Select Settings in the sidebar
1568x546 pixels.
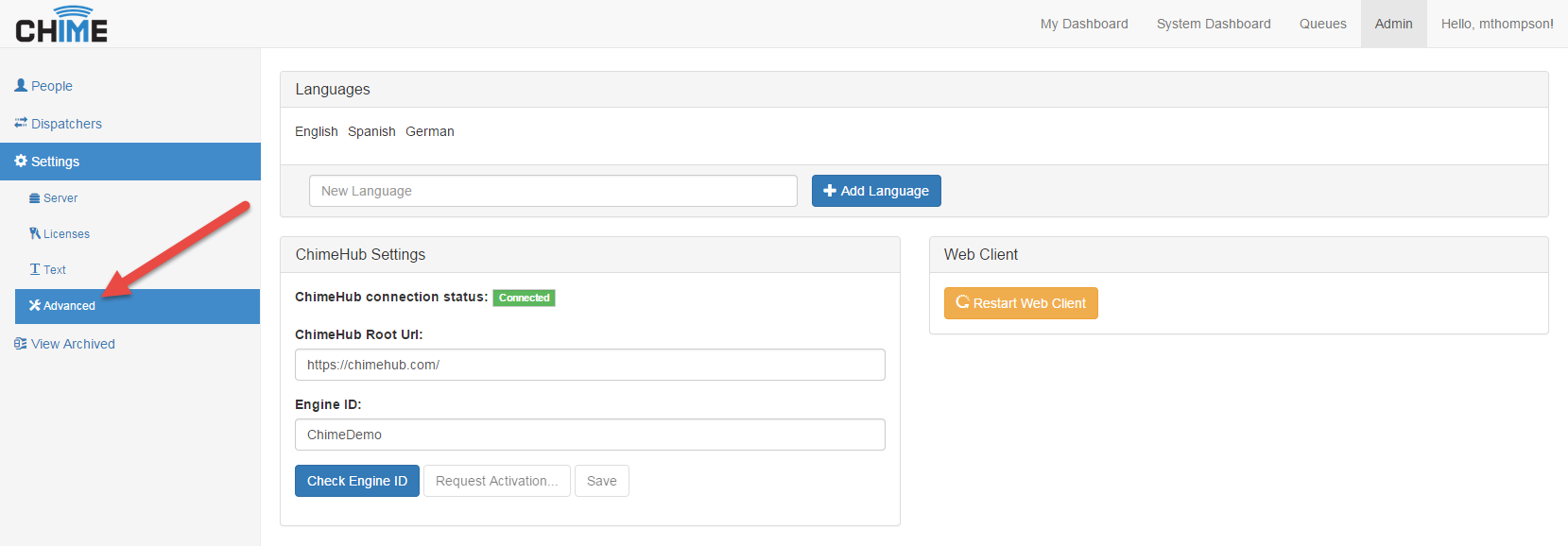pos(130,162)
